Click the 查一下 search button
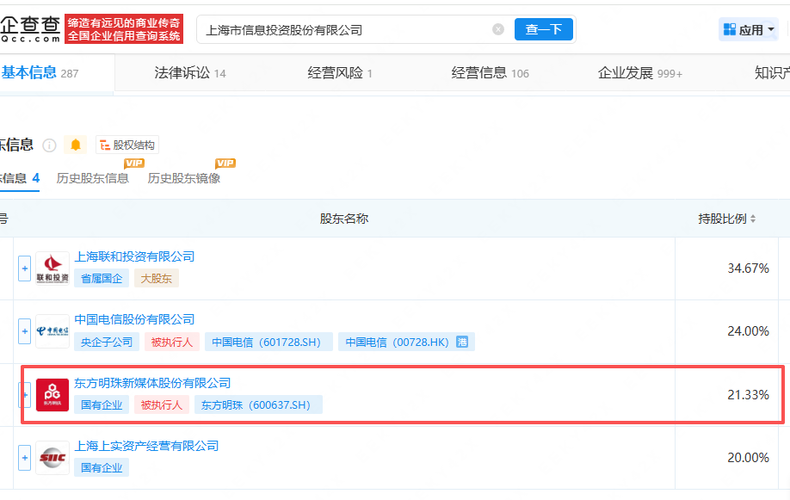This screenshot has width=790, height=500. pyautogui.click(x=543, y=29)
